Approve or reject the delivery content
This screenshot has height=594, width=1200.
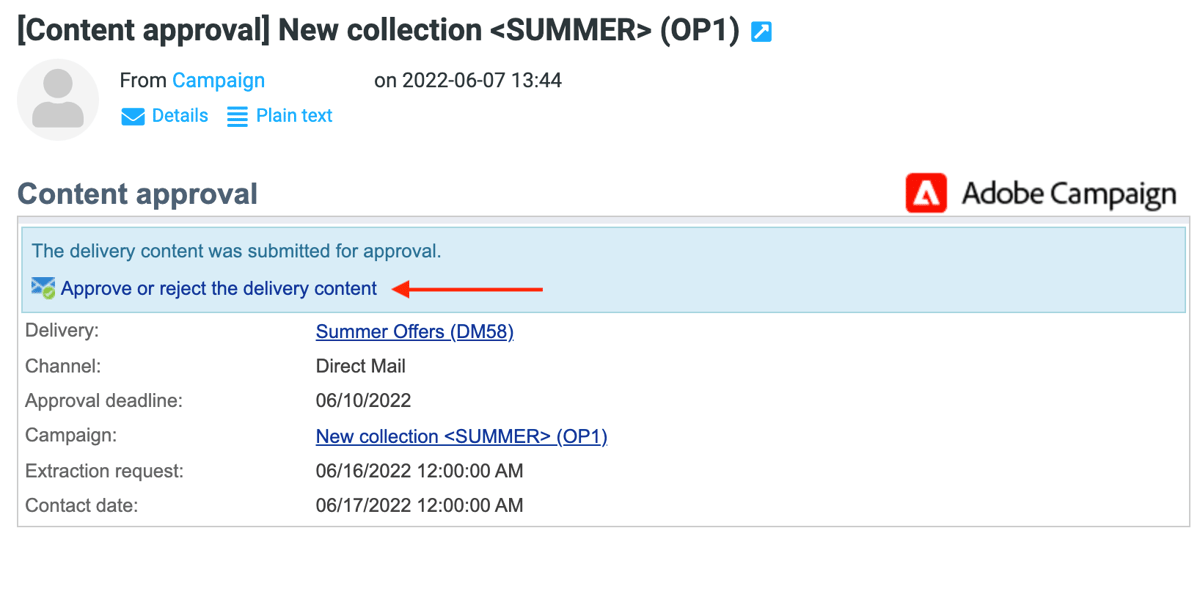pos(219,289)
